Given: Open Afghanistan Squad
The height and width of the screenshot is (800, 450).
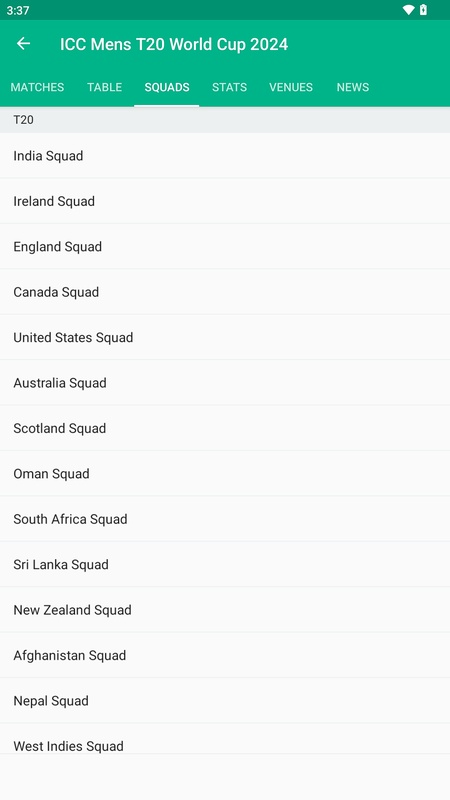Looking at the screenshot, I should [225, 655].
